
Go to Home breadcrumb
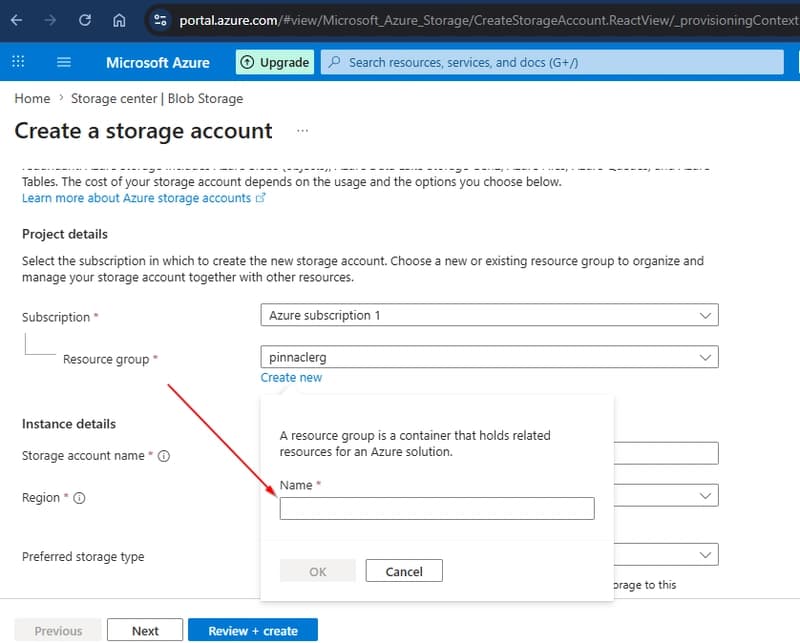[32, 98]
